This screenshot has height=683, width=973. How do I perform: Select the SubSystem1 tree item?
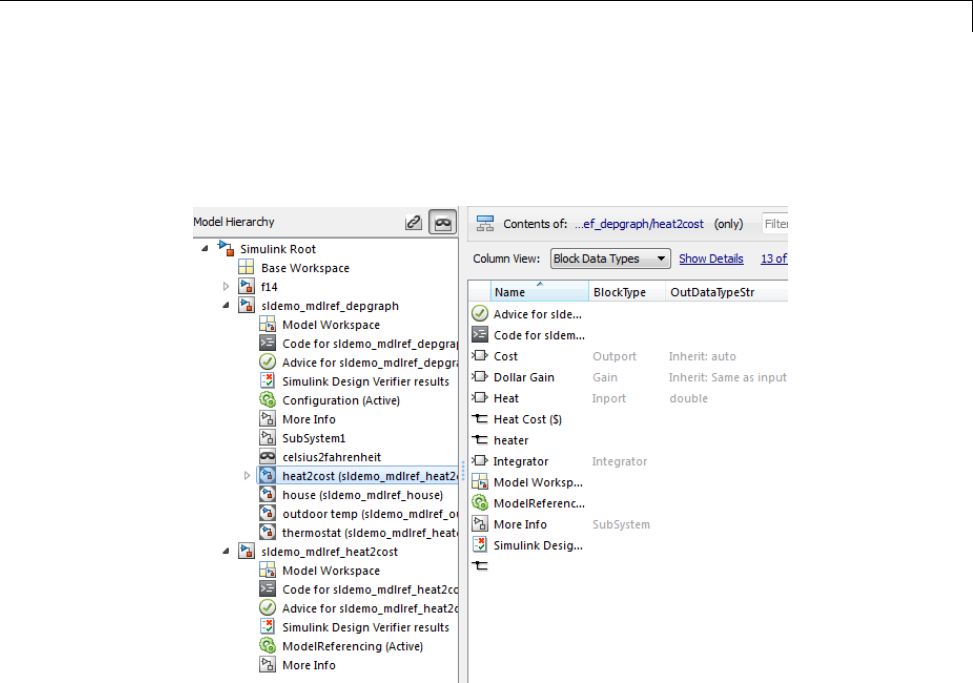tap(313, 438)
